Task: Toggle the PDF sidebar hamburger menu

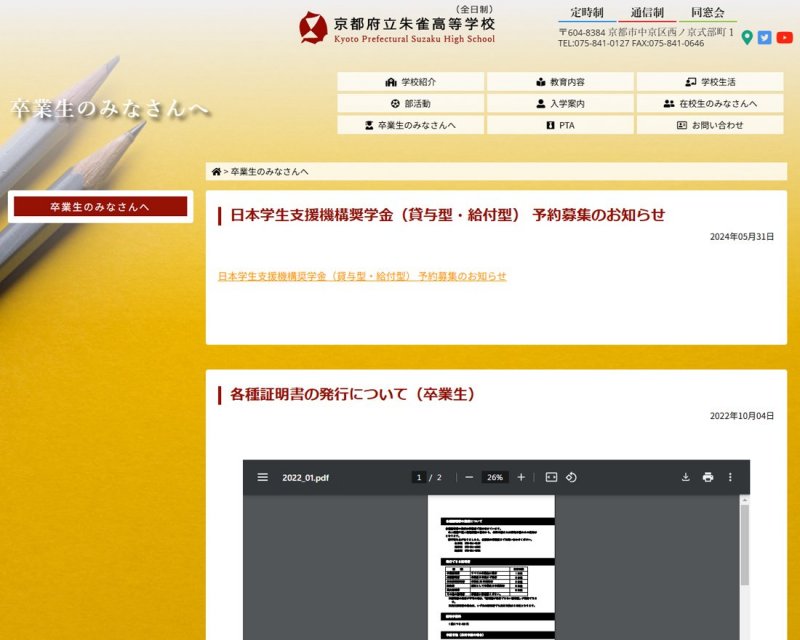Action: pyautogui.click(x=262, y=477)
